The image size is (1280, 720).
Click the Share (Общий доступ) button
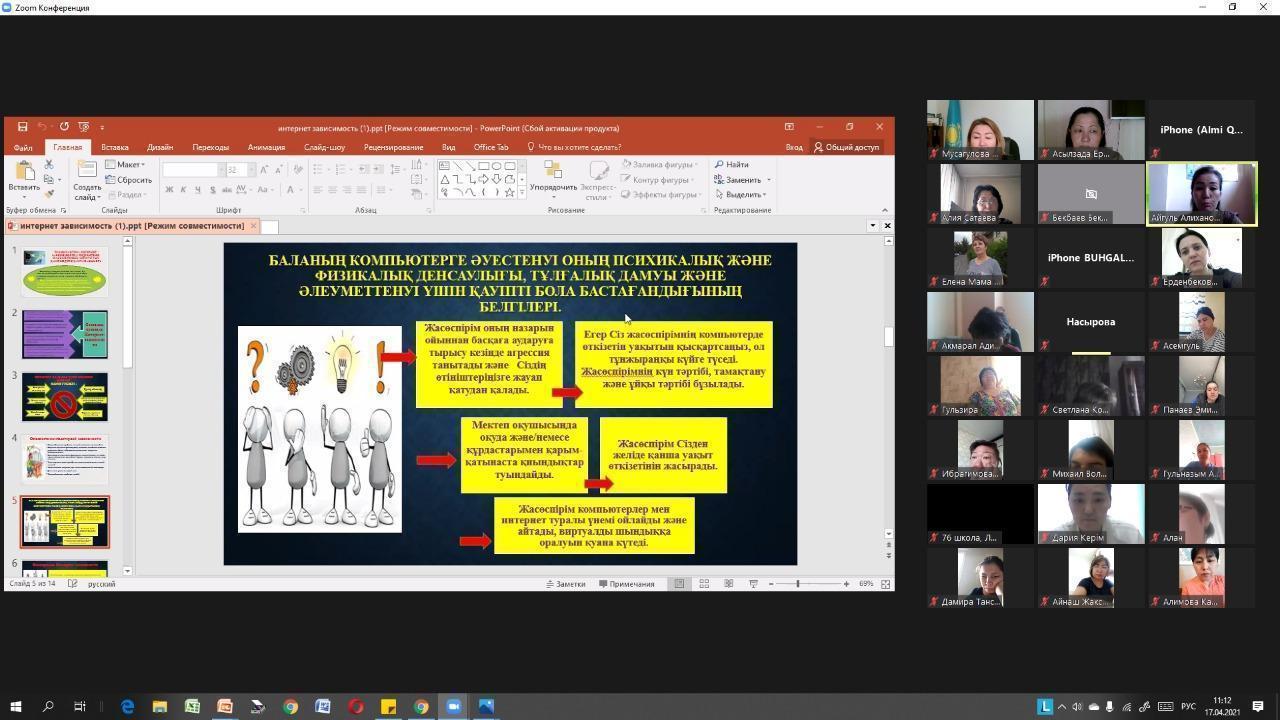(846, 147)
